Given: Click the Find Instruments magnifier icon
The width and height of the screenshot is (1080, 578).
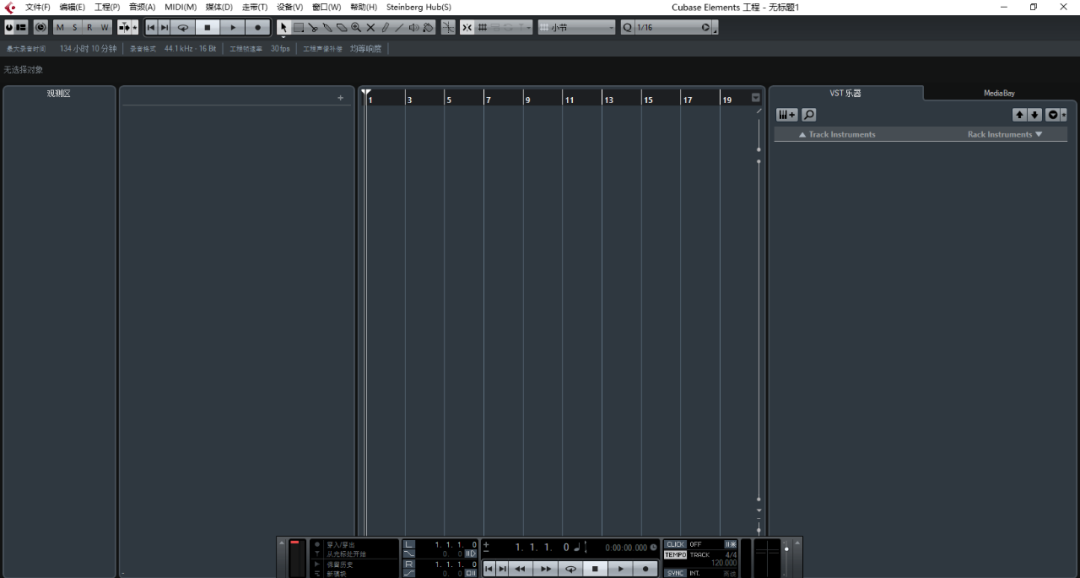Looking at the screenshot, I should pos(809,115).
